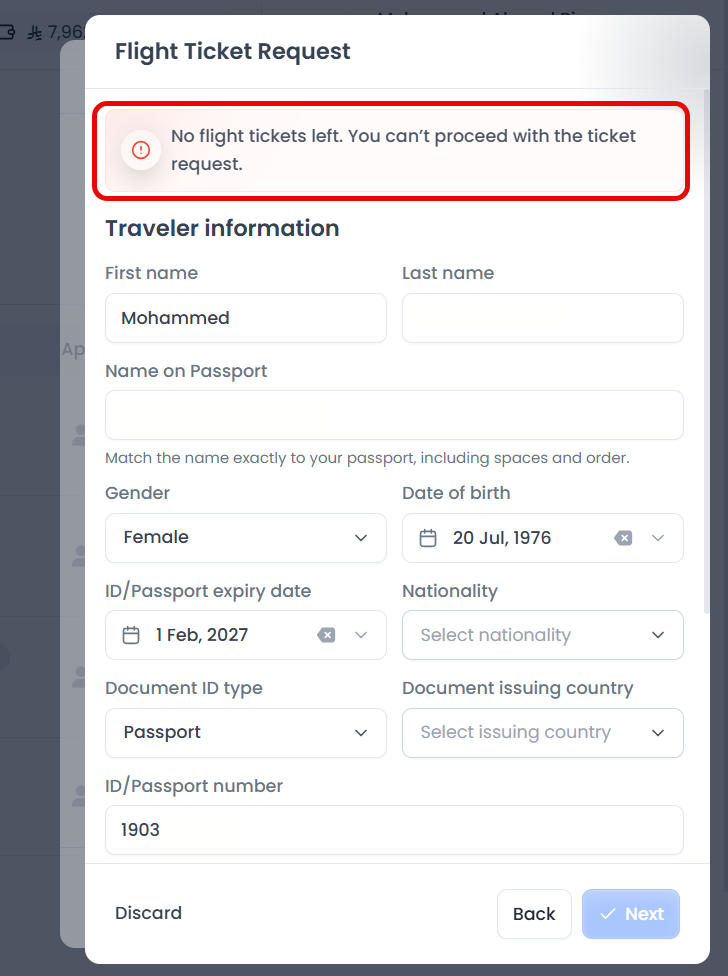Click the currency symbol beside the 7,96 balance
Screen dimensions: 728x976
click(35, 32)
